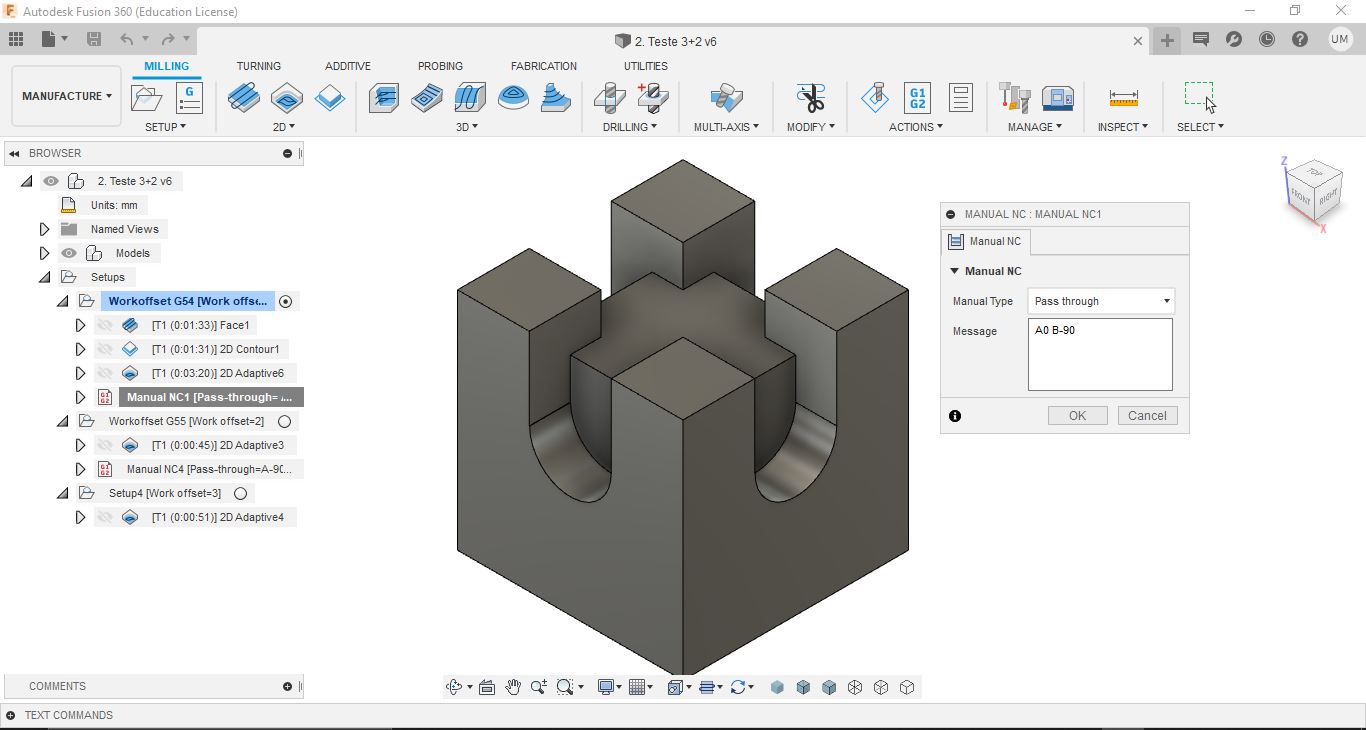Select the Inspect measure tool icon
The height and width of the screenshot is (730, 1366).
1122,97
